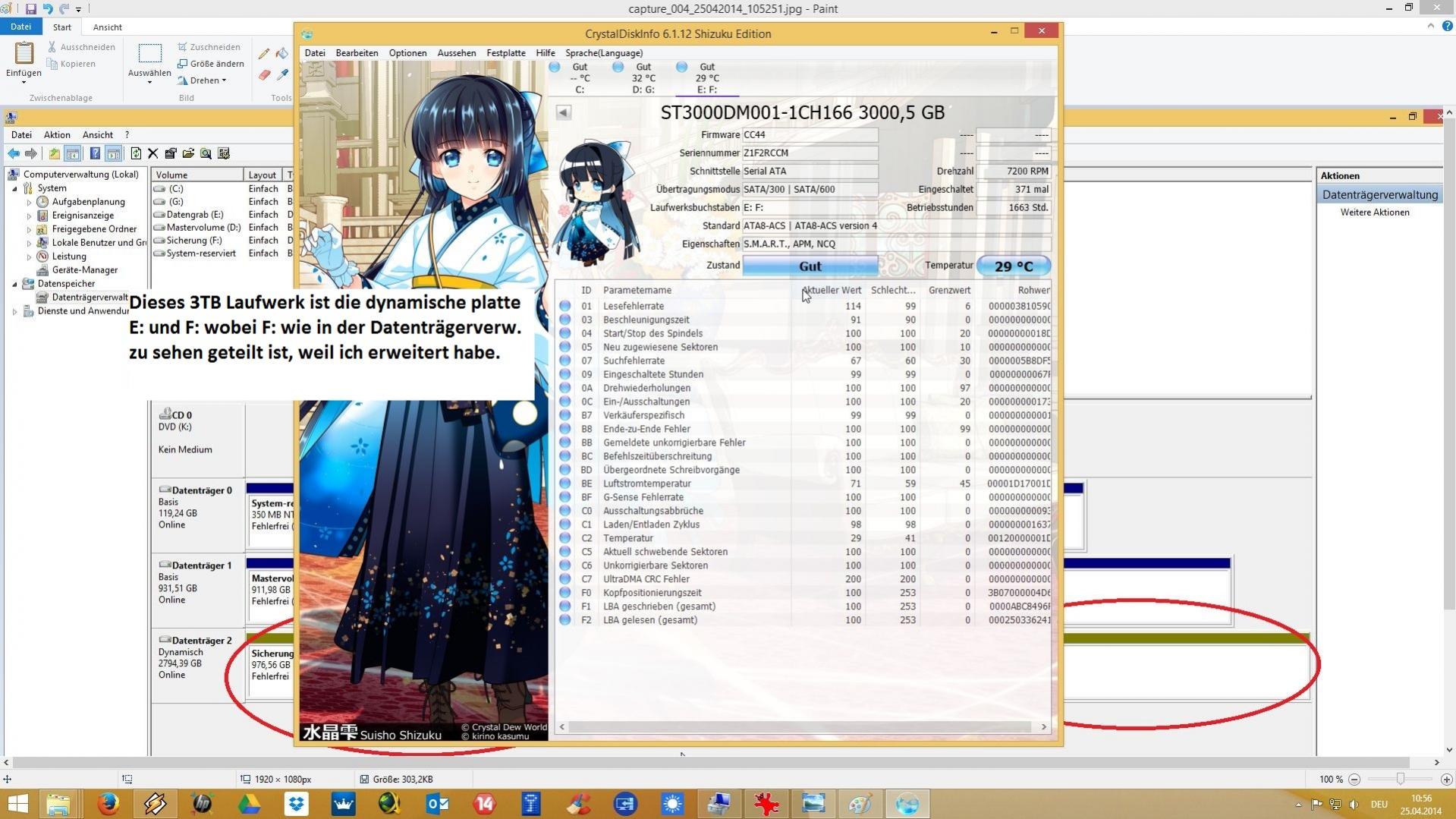Open the Aktion menu in Computerverwaltung
This screenshot has height=819, width=1456.
[57, 135]
